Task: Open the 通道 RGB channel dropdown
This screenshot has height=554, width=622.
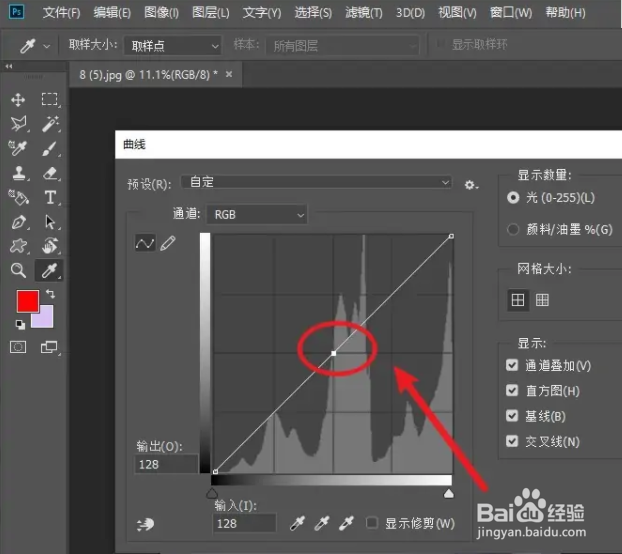Action: (x=257, y=215)
